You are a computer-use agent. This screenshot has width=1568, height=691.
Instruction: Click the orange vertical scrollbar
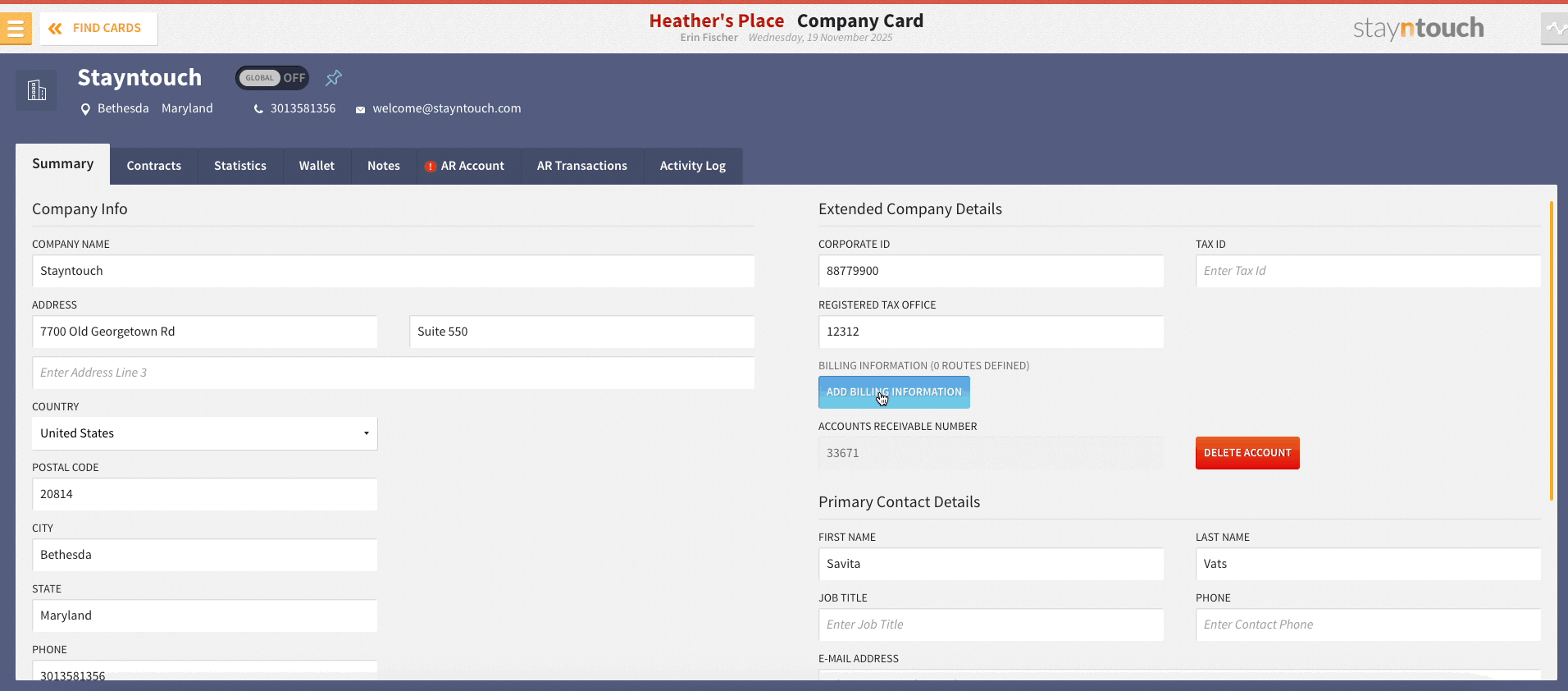click(x=1552, y=350)
